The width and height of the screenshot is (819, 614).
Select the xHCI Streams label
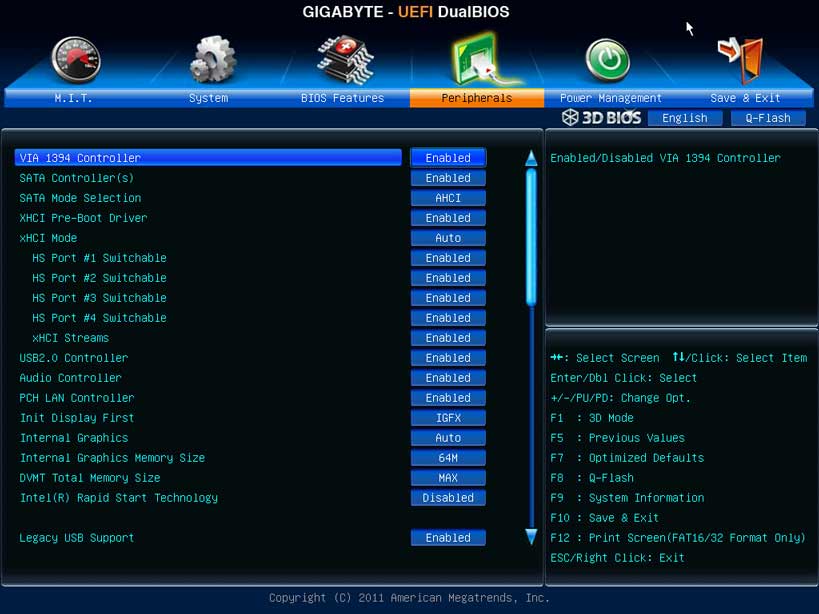point(71,338)
